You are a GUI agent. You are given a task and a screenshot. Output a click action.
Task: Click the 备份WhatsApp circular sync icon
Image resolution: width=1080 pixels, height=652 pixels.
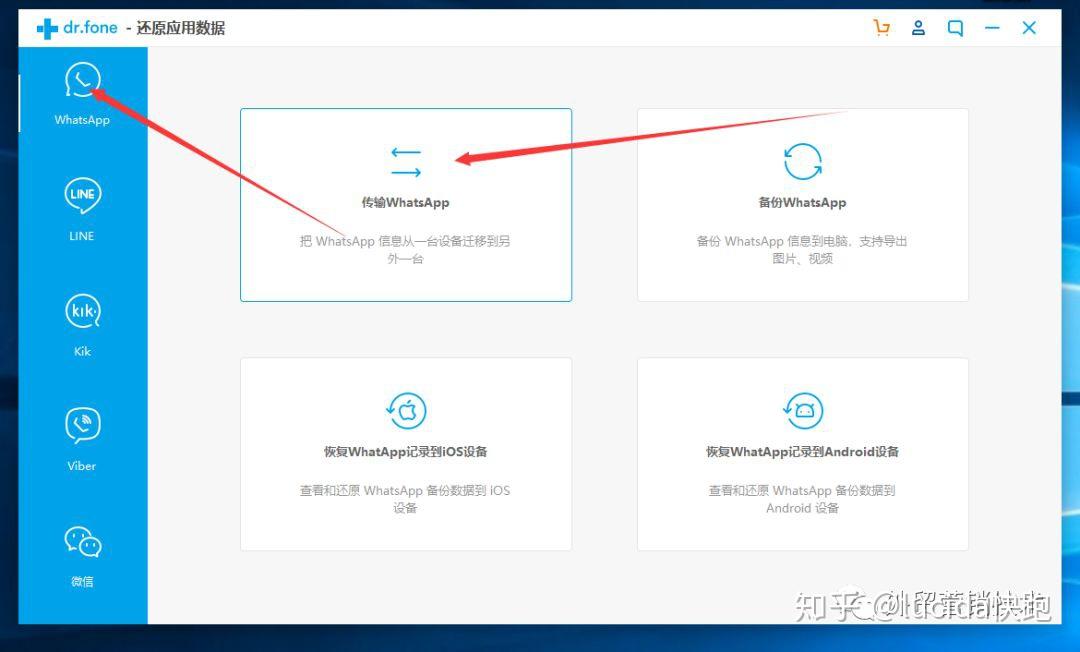point(802,162)
